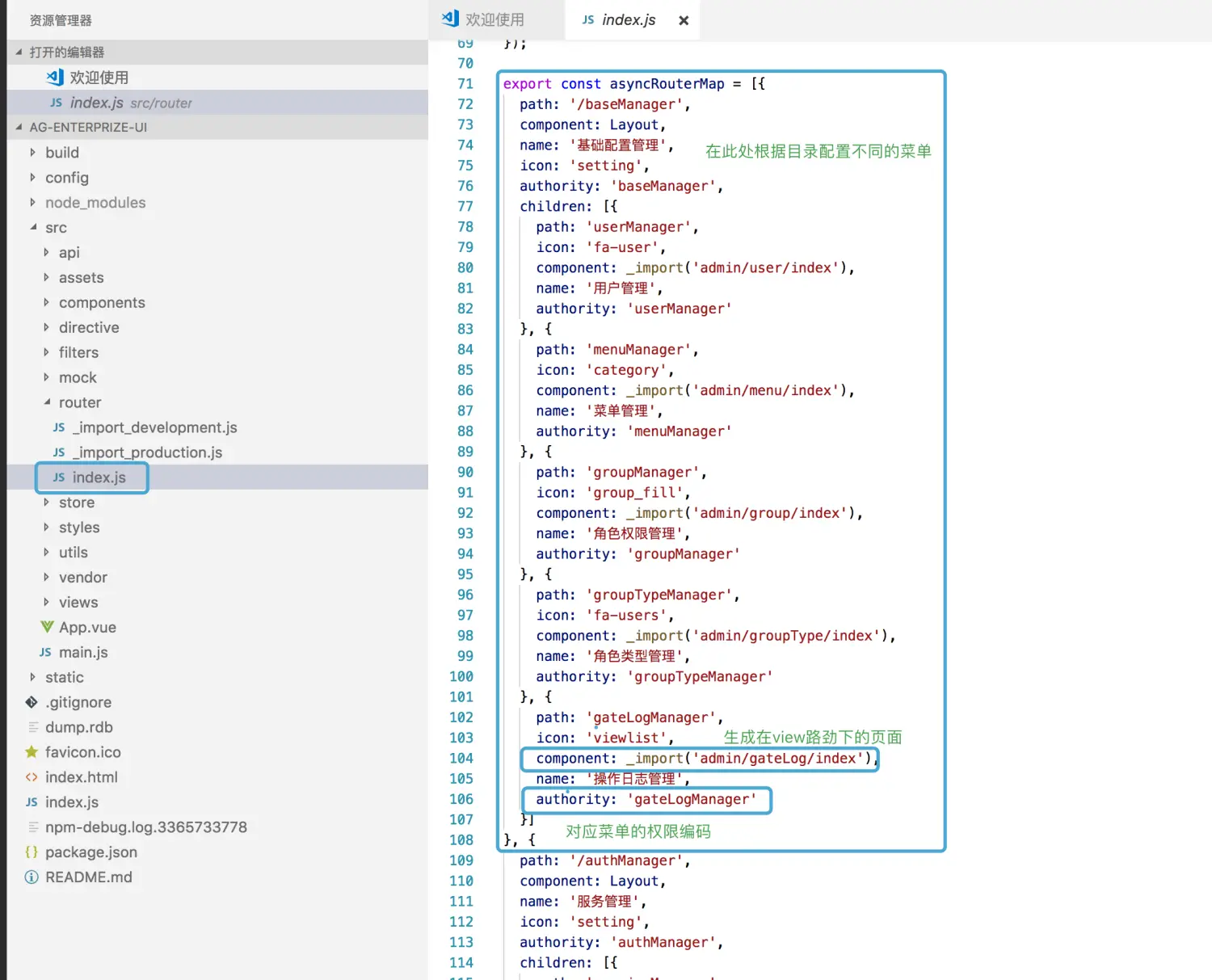Click the file icon beside npm-debug.log.3365733778
The image size is (1212, 980).
coord(33,827)
